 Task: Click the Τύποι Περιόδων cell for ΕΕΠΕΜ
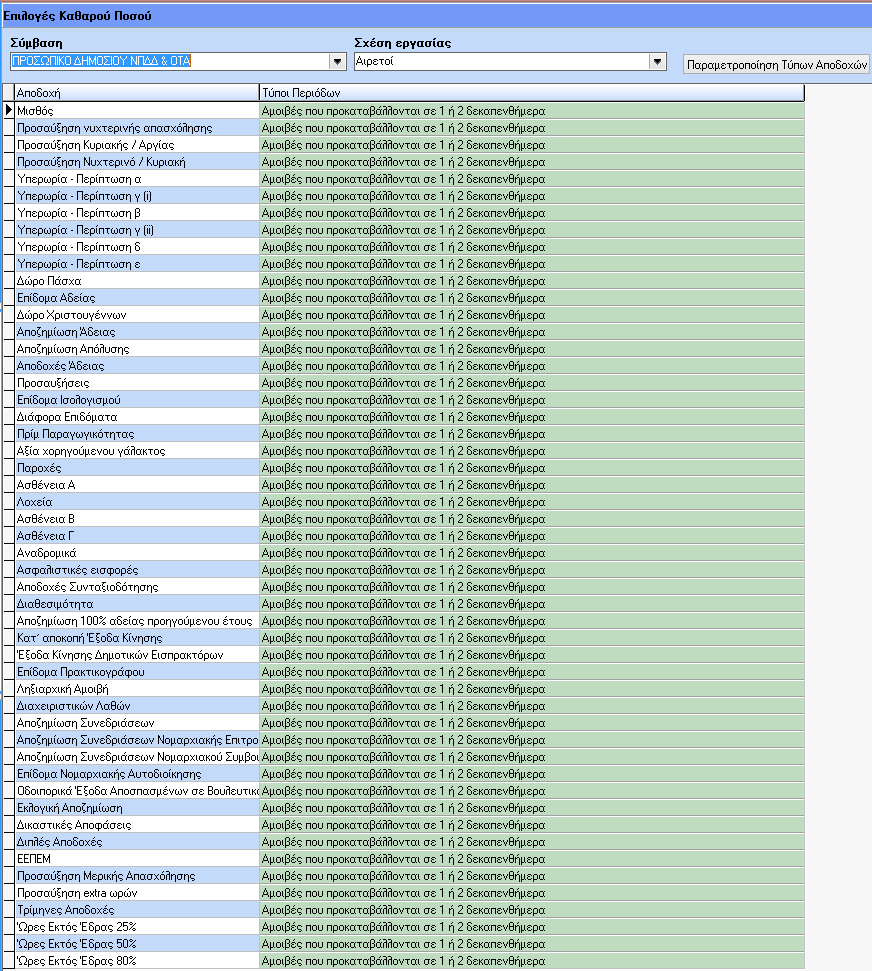click(x=532, y=859)
